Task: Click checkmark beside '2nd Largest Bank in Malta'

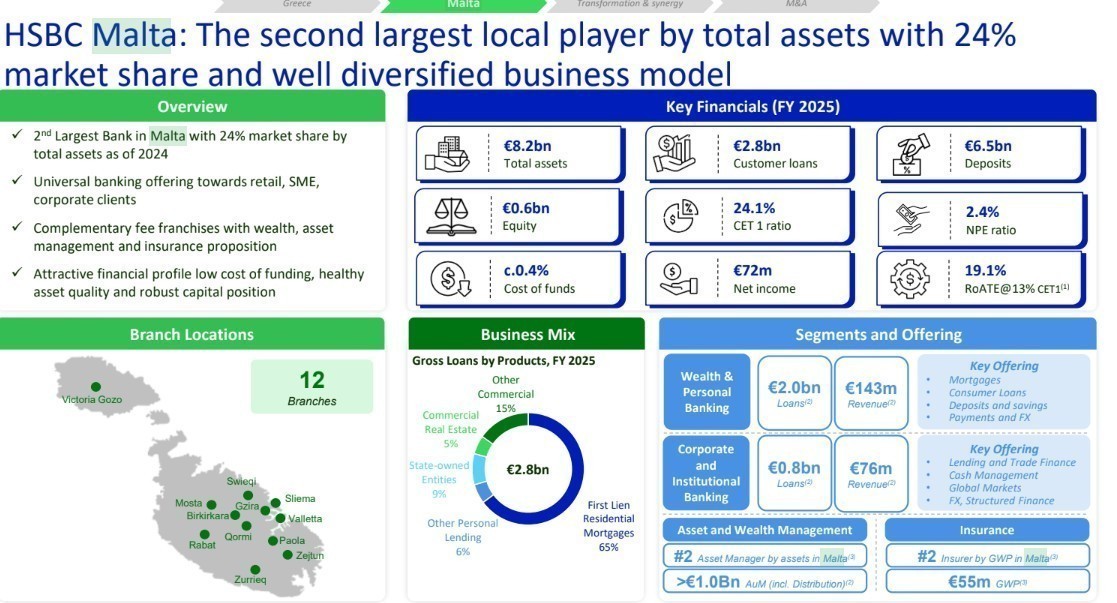Action: tap(18, 135)
